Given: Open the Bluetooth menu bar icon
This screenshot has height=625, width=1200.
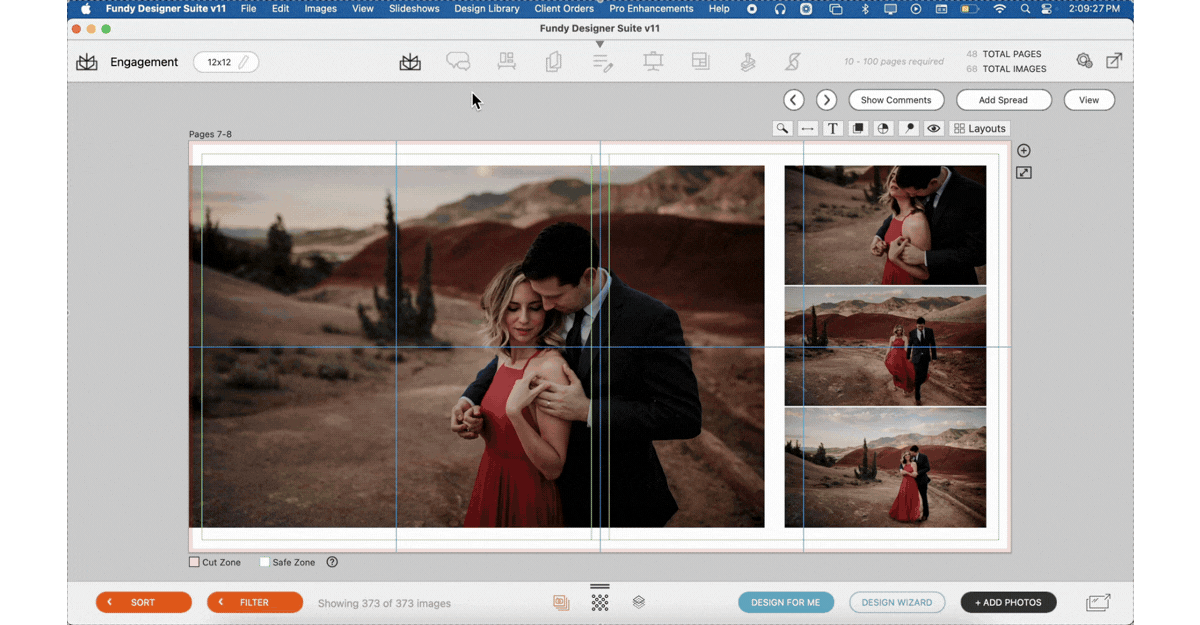Looking at the screenshot, I should (x=865, y=9).
